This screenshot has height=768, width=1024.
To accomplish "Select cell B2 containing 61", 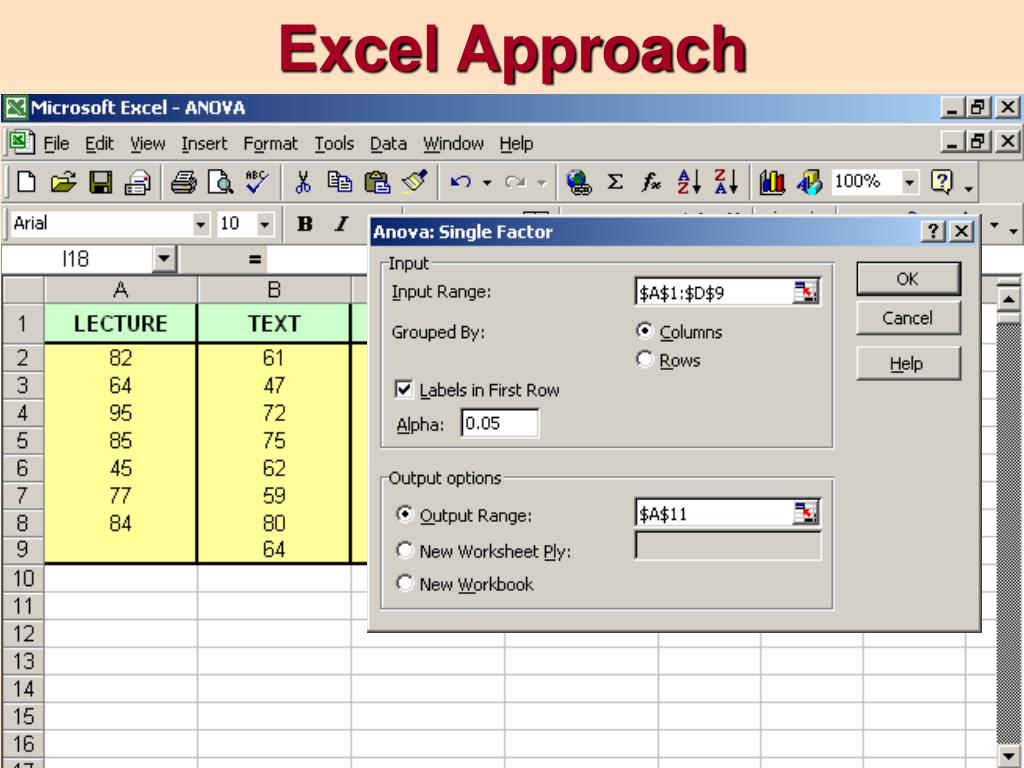I will (x=274, y=358).
